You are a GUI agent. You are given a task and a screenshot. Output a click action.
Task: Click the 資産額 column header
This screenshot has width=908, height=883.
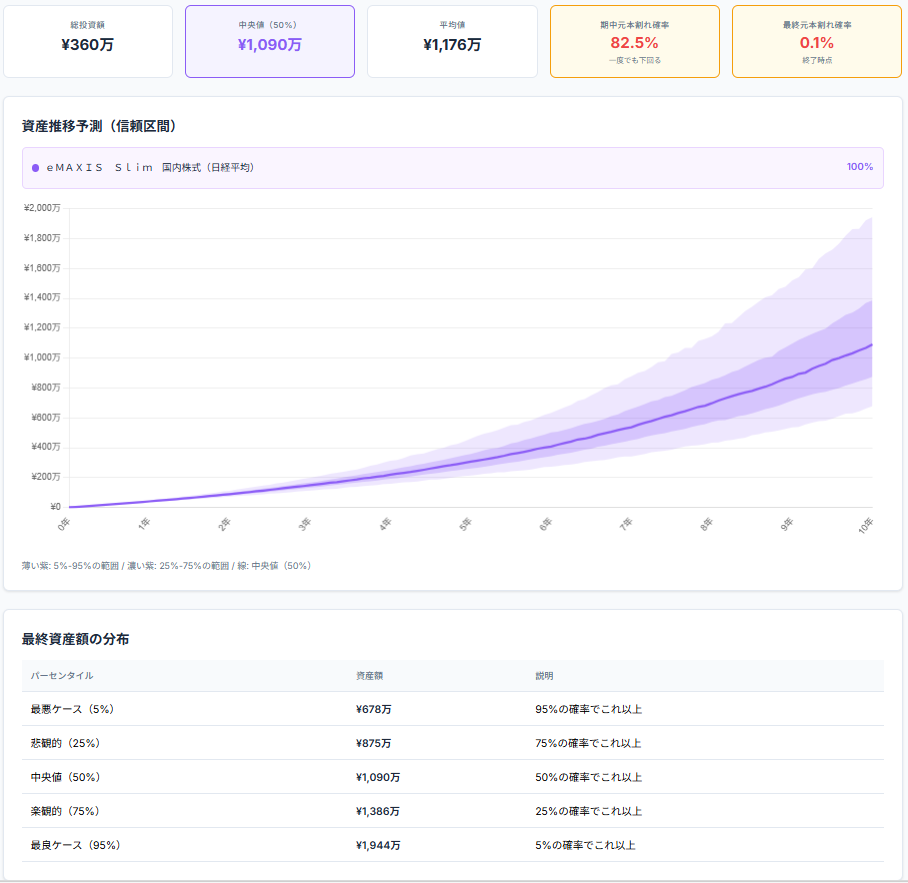click(x=369, y=676)
